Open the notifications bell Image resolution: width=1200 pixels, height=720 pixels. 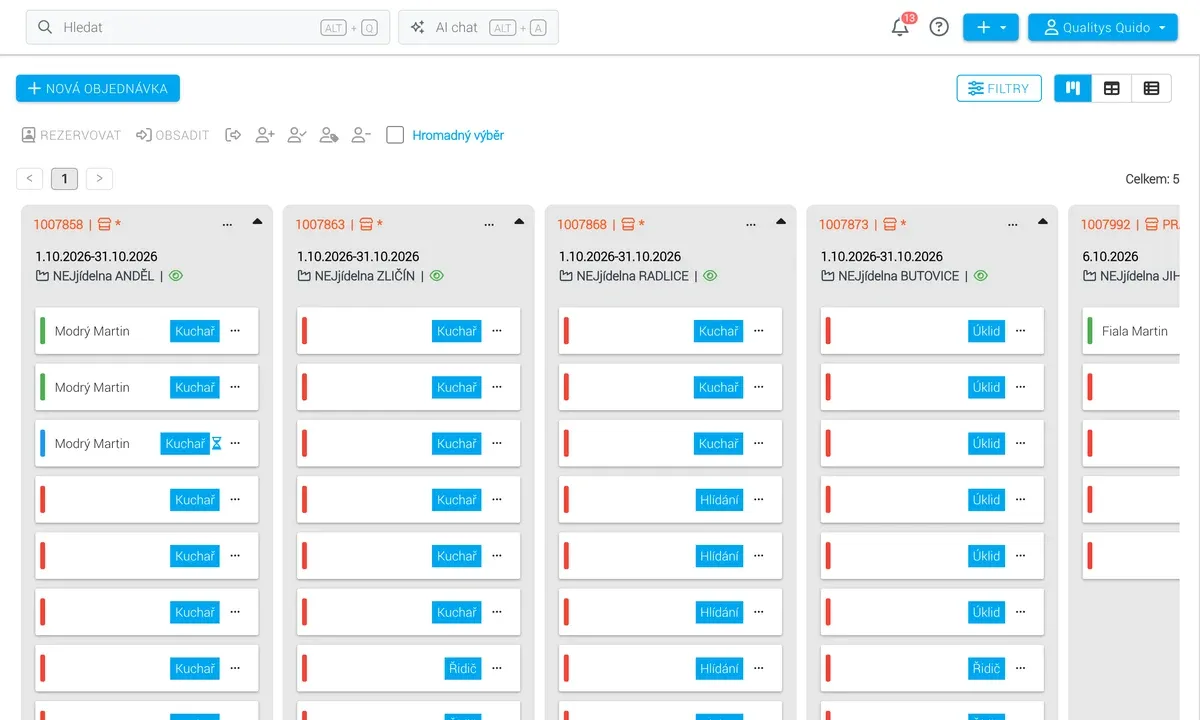coord(901,27)
